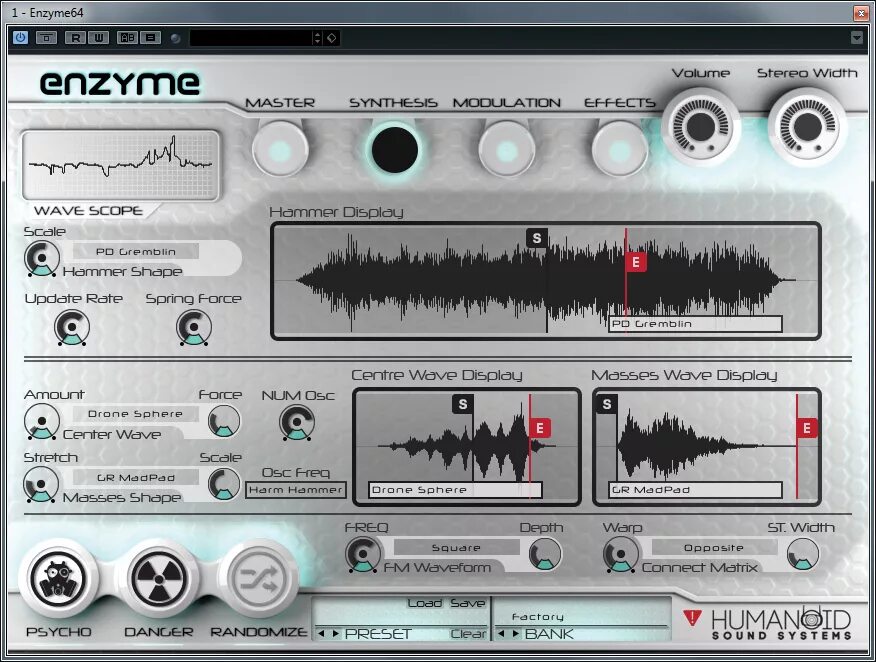Click the S marker in Masses Wave Display
Viewport: 876px width, 662px height.
click(x=607, y=404)
